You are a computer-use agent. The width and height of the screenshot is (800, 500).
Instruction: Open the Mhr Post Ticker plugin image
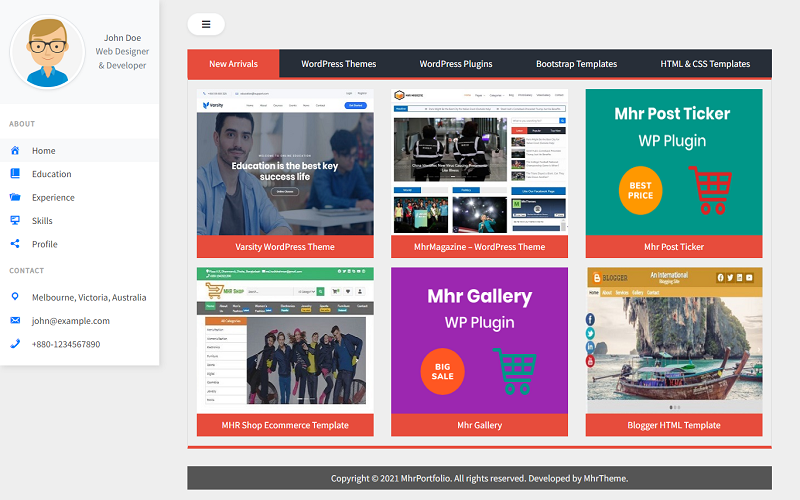coord(674,162)
